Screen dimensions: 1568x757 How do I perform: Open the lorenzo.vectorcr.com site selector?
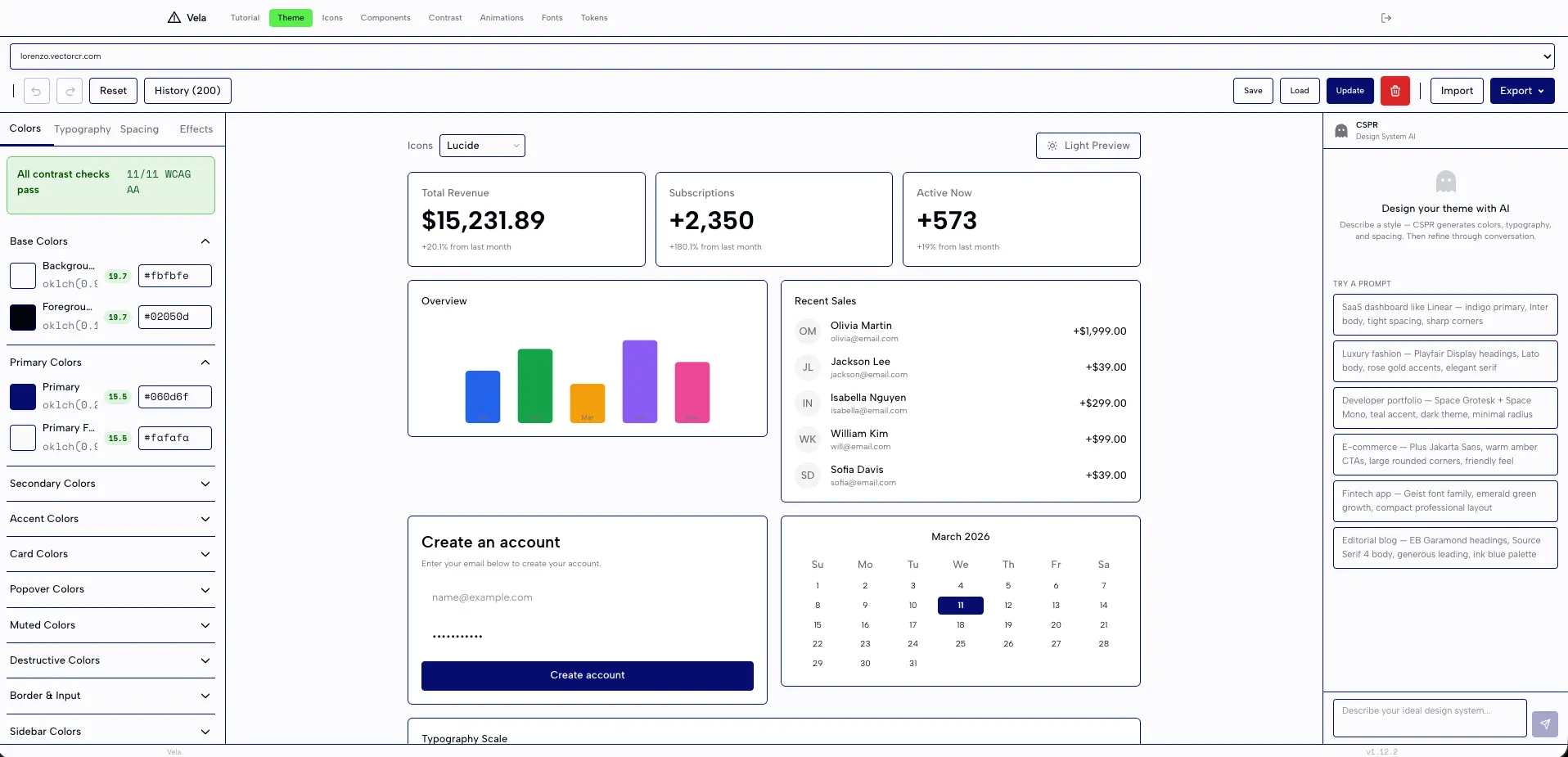pos(782,56)
